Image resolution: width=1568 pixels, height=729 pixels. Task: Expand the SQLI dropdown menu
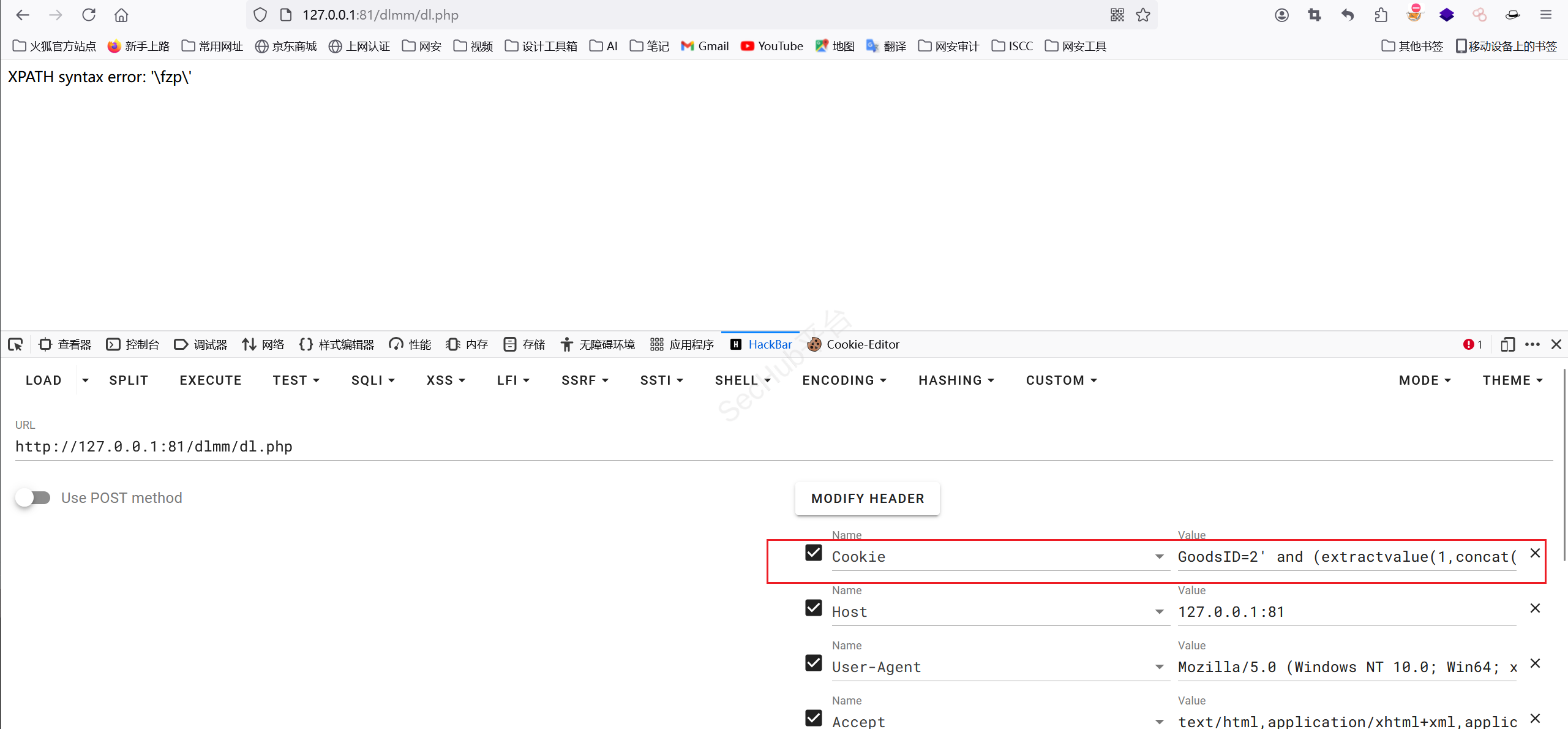[x=373, y=380]
